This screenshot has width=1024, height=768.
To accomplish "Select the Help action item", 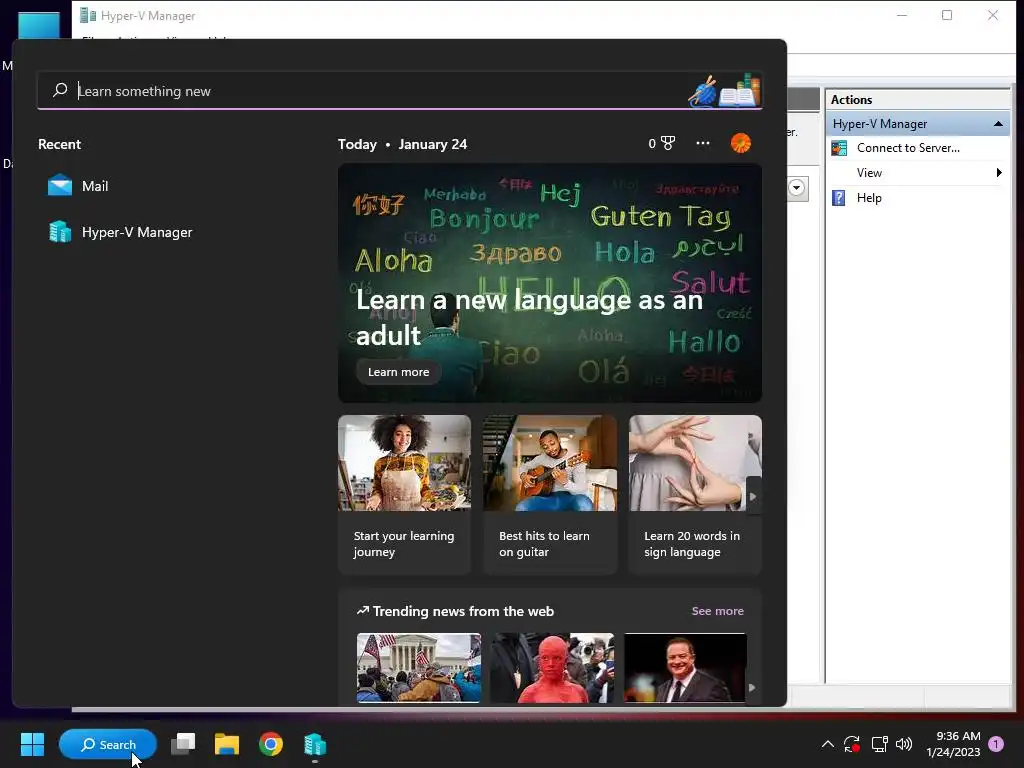I will (869, 198).
